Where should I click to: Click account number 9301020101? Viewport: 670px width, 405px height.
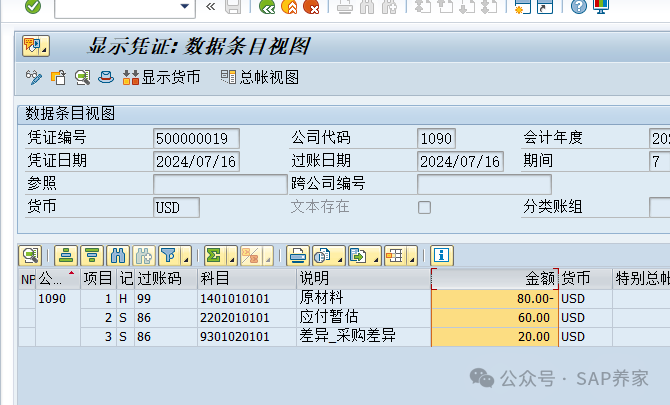[235, 337]
